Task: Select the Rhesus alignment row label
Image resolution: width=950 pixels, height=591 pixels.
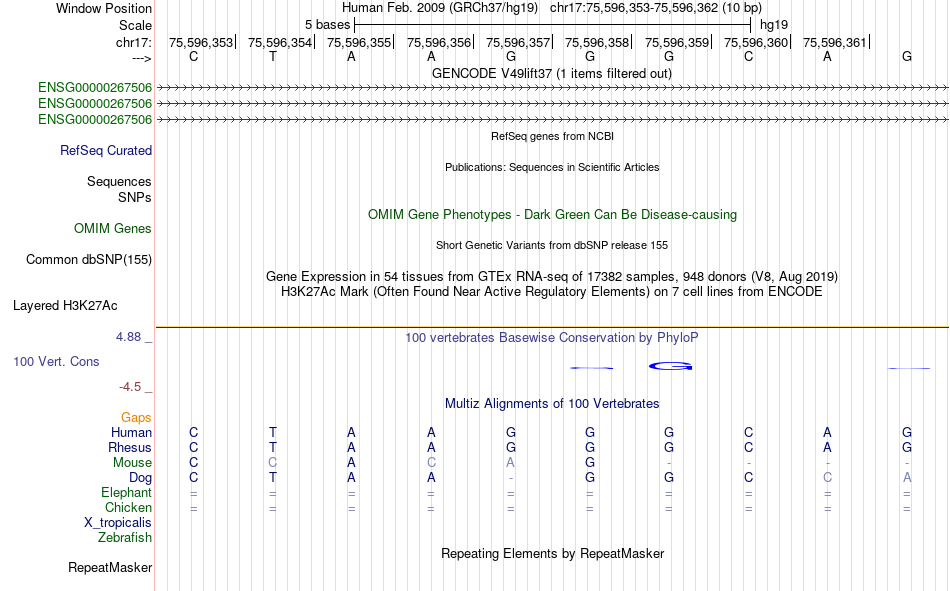Action: [x=130, y=447]
